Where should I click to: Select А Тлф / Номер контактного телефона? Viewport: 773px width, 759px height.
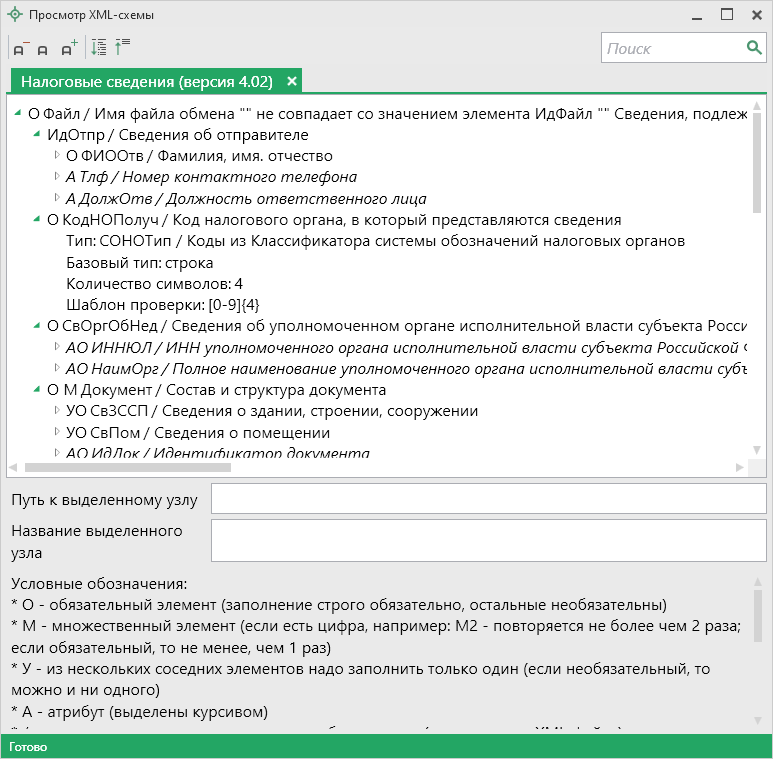211,177
